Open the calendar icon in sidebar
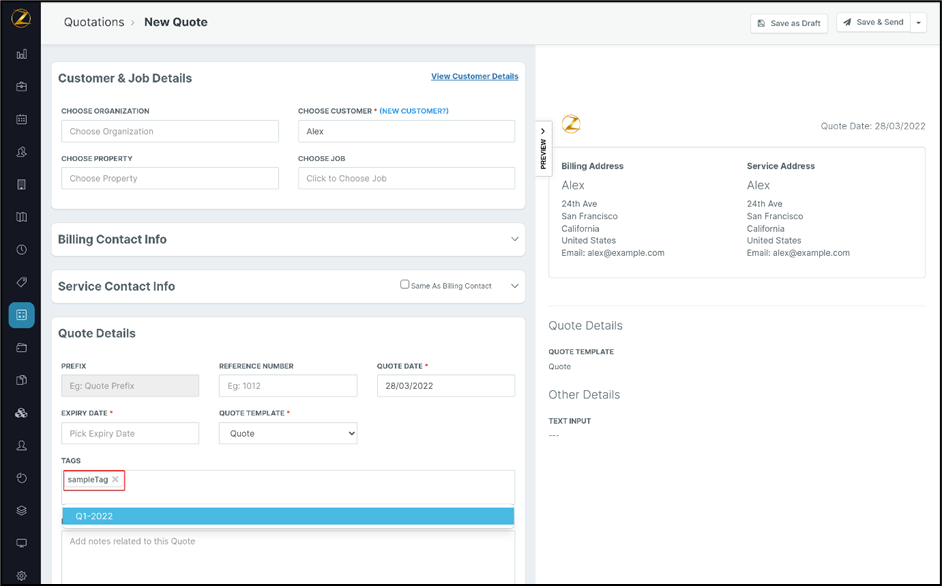Image resolution: width=942 pixels, height=586 pixels. tap(21, 119)
